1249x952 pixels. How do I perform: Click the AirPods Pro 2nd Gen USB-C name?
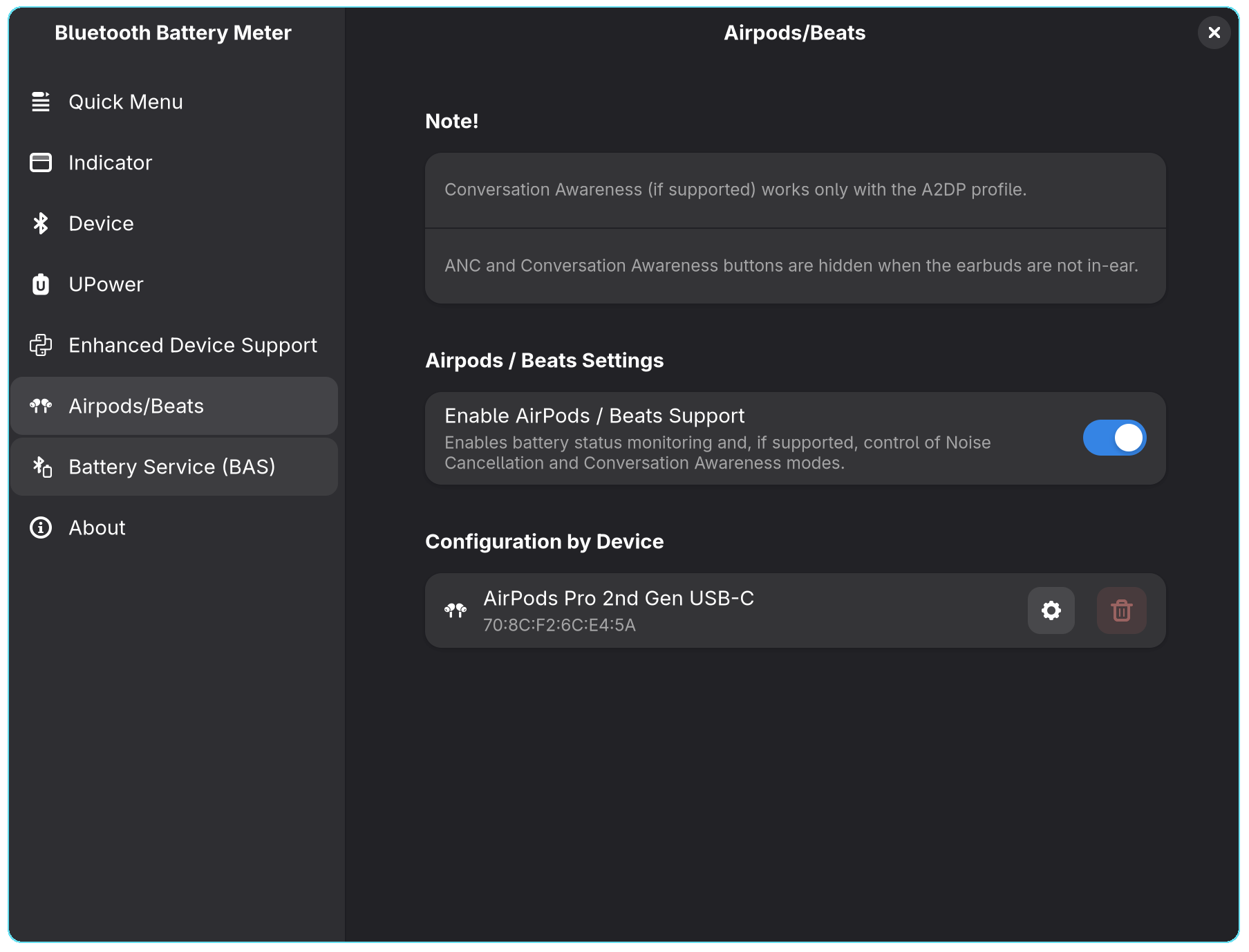click(x=619, y=598)
